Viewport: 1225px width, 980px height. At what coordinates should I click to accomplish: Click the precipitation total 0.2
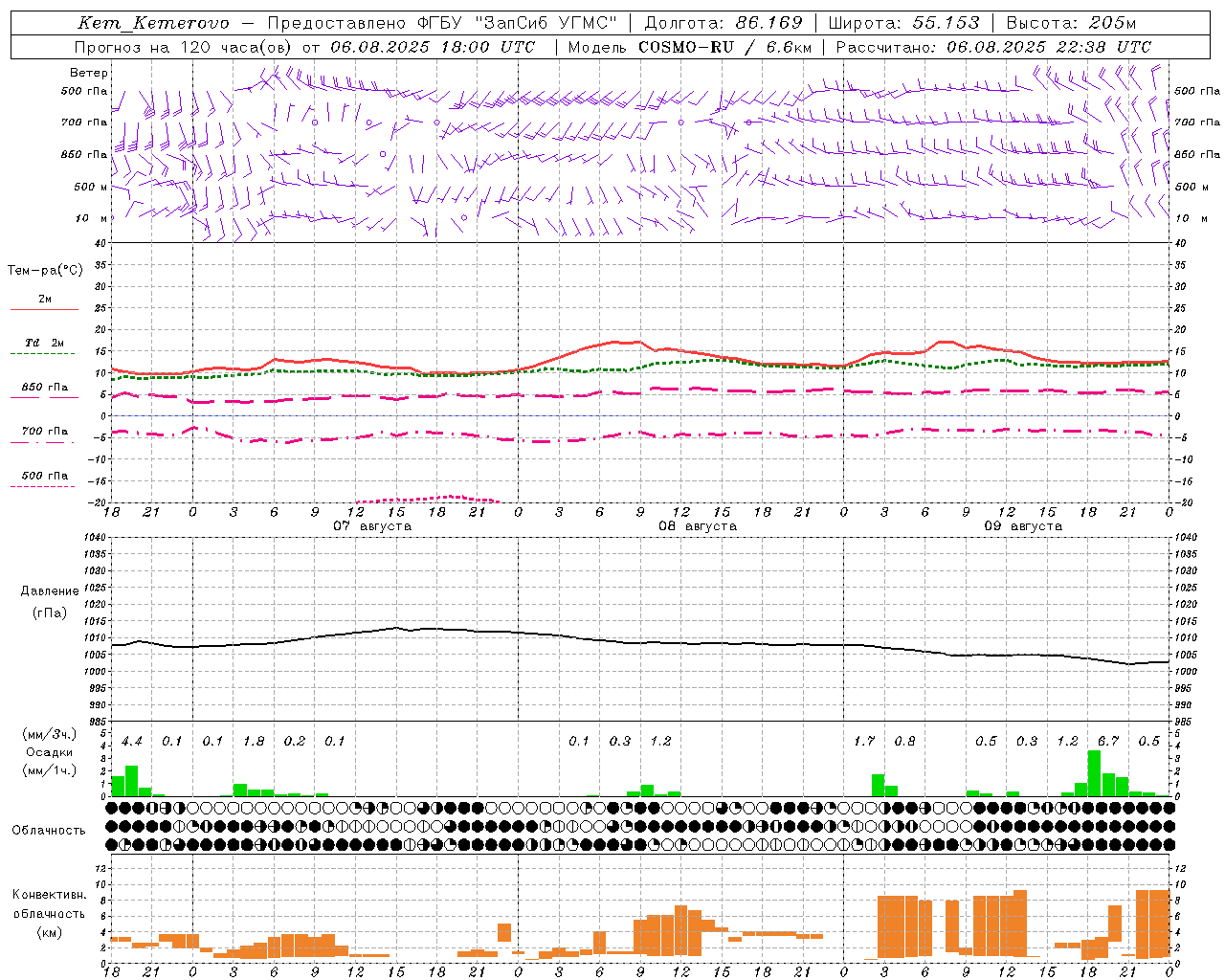[295, 741]
